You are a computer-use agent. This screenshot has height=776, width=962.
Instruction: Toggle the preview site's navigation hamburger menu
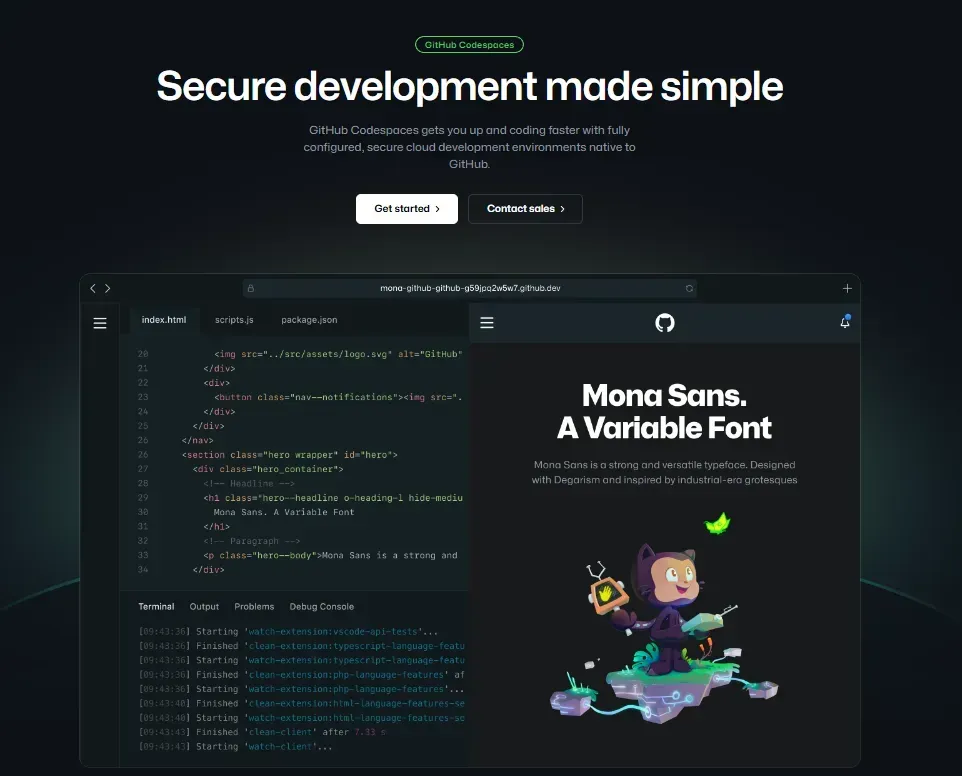(x=487, y=322)
